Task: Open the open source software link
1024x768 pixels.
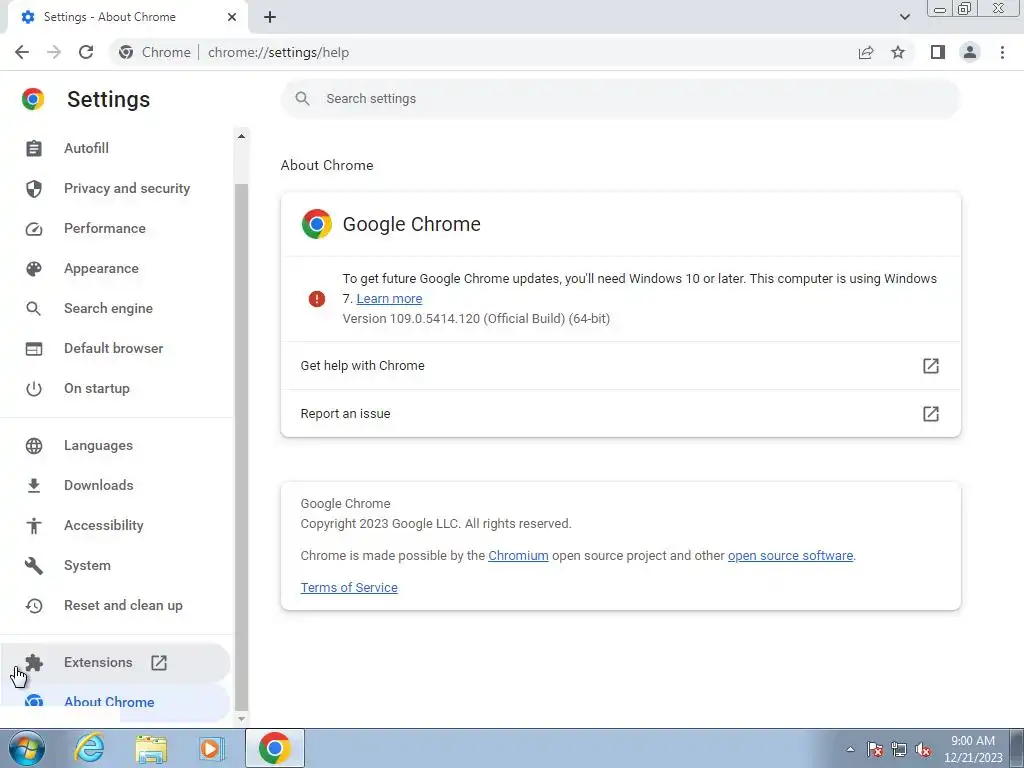Action: 790,556
